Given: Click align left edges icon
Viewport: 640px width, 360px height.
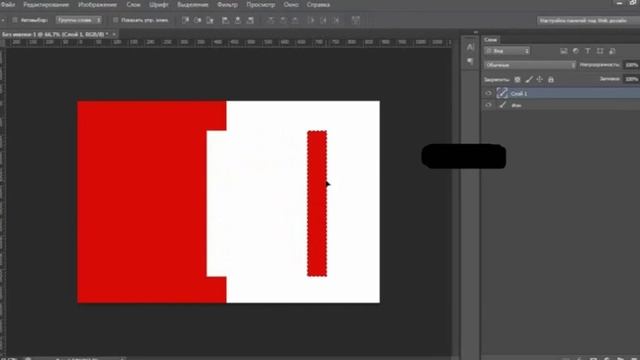Looking at the screenshot, I should (x=225, y=20).
